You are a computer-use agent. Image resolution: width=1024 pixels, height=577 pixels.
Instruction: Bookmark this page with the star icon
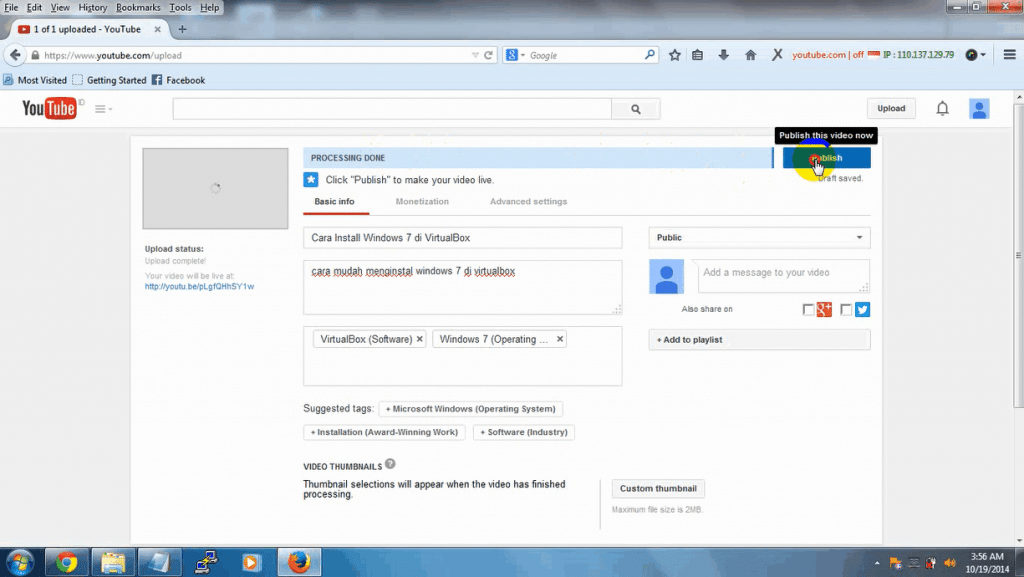pyautogui.click(x=675, y=55)
